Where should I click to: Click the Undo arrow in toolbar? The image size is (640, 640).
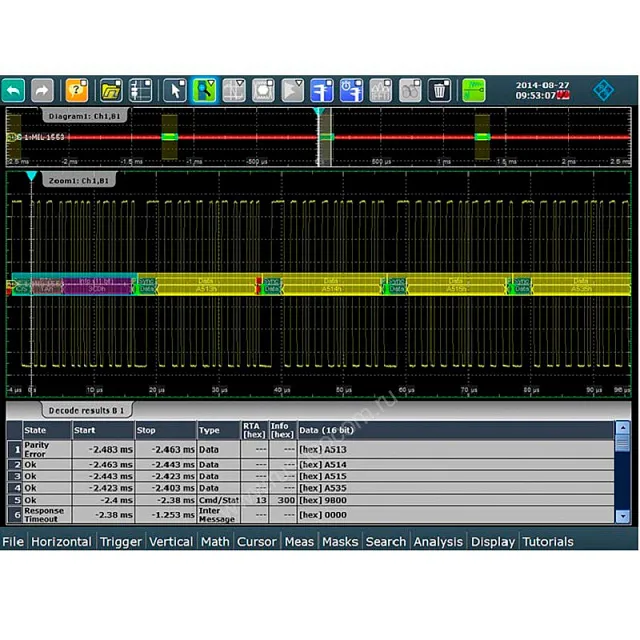14,90
